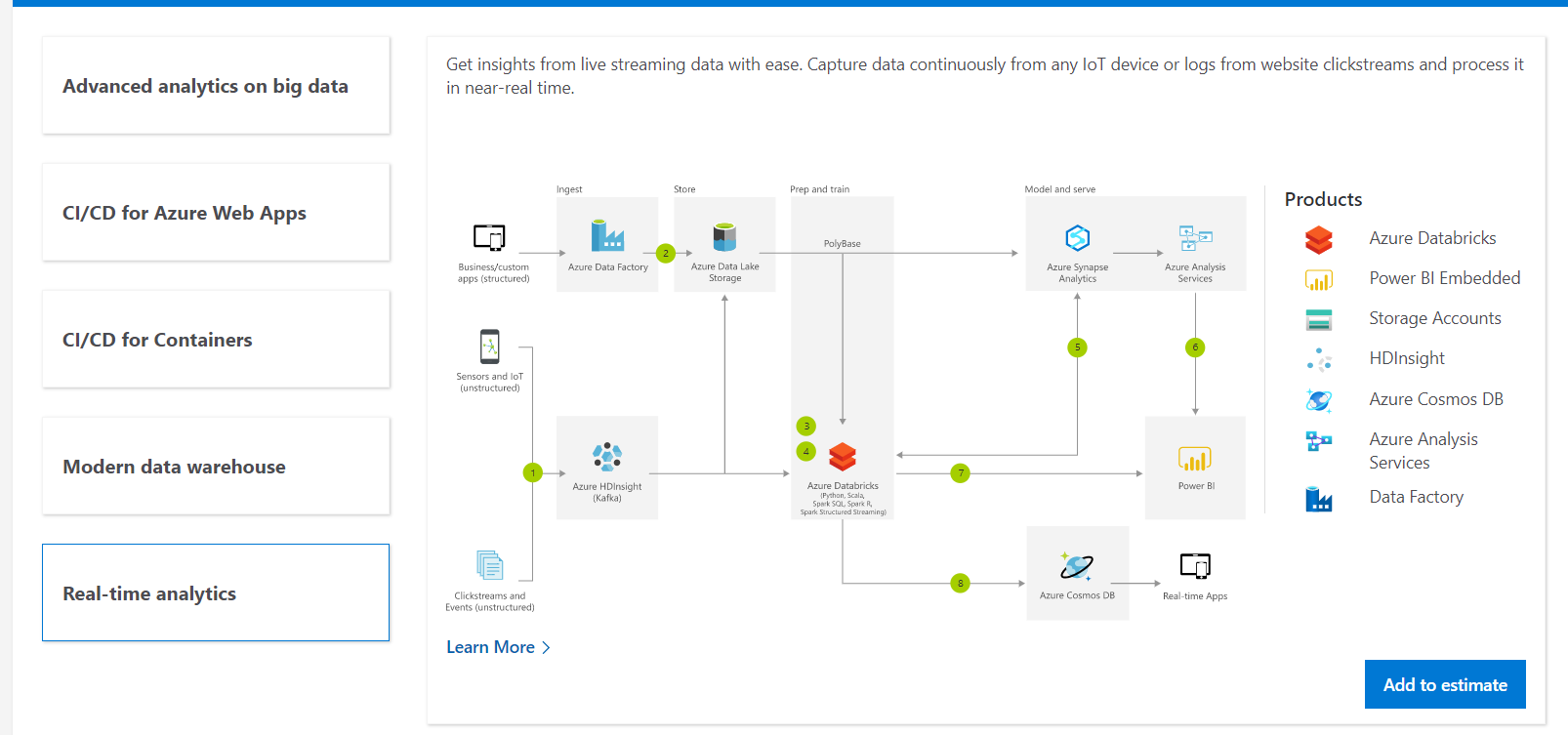Click the Azure Analysis Services product name
1568x735 pixels.
[1424, 451]
